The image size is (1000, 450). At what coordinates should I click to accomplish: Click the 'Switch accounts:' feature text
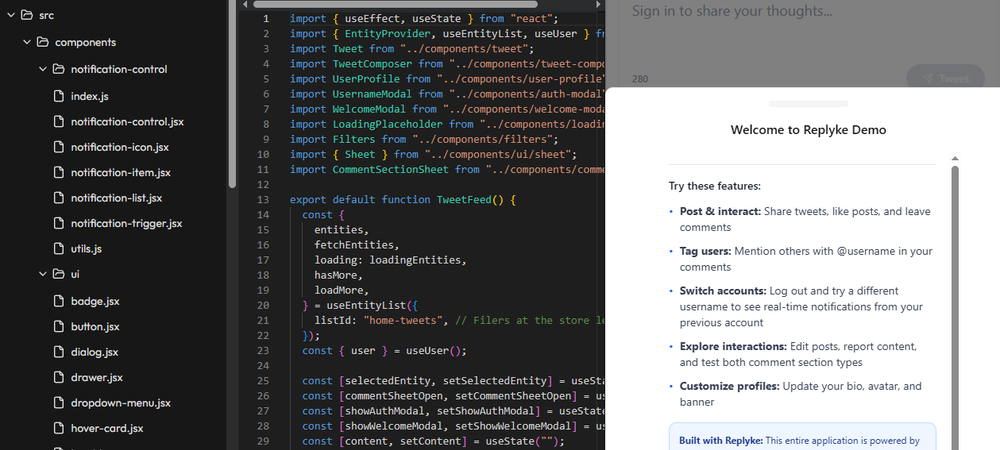click(723, 291)
